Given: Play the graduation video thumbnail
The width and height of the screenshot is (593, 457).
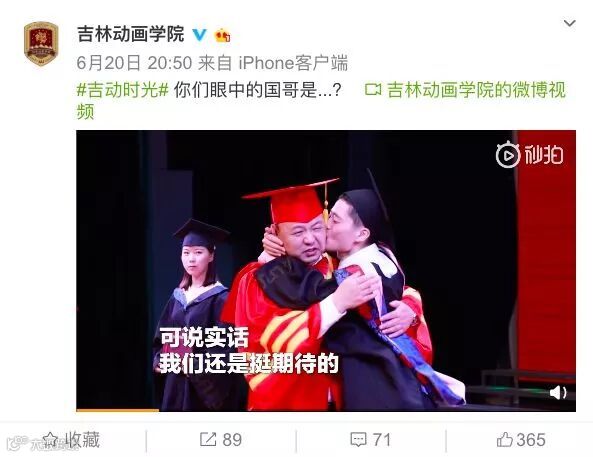Looking at the screenshot, I should click(326, 271).
